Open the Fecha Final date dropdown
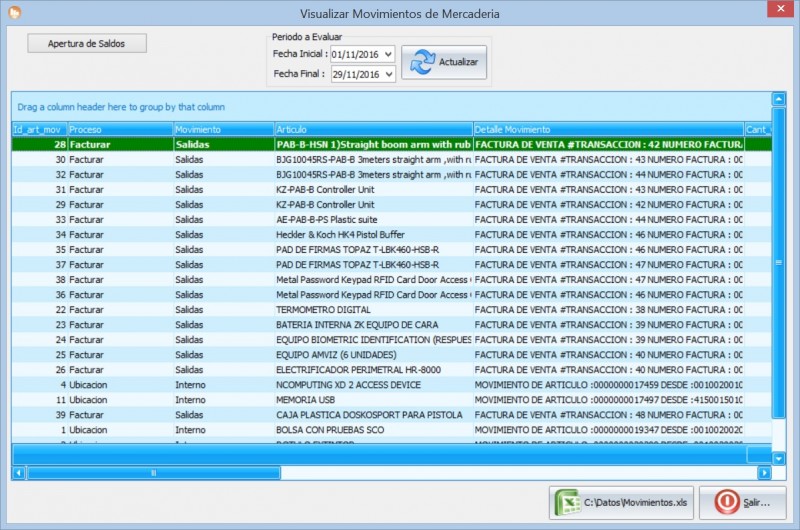The image size is (800, 530). click(x=388, y=74)
